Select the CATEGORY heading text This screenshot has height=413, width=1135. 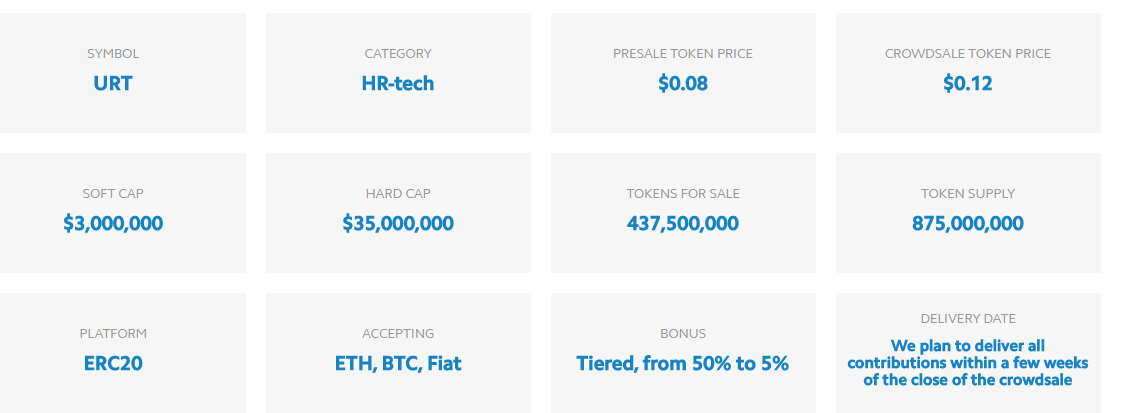pos(398,54)
